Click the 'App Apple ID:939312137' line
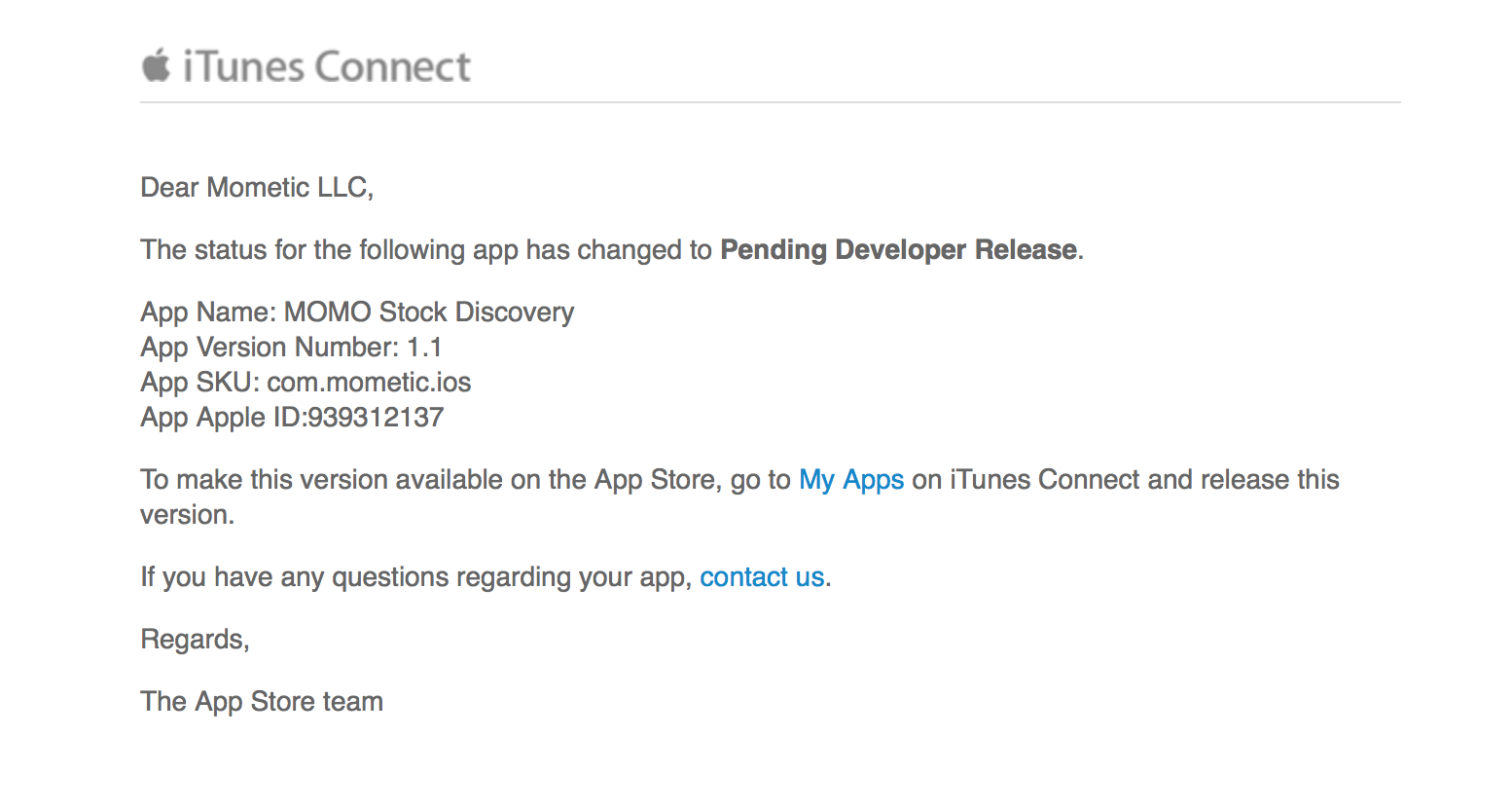This screenshot has width=1512, height=810. coord(292,418)
